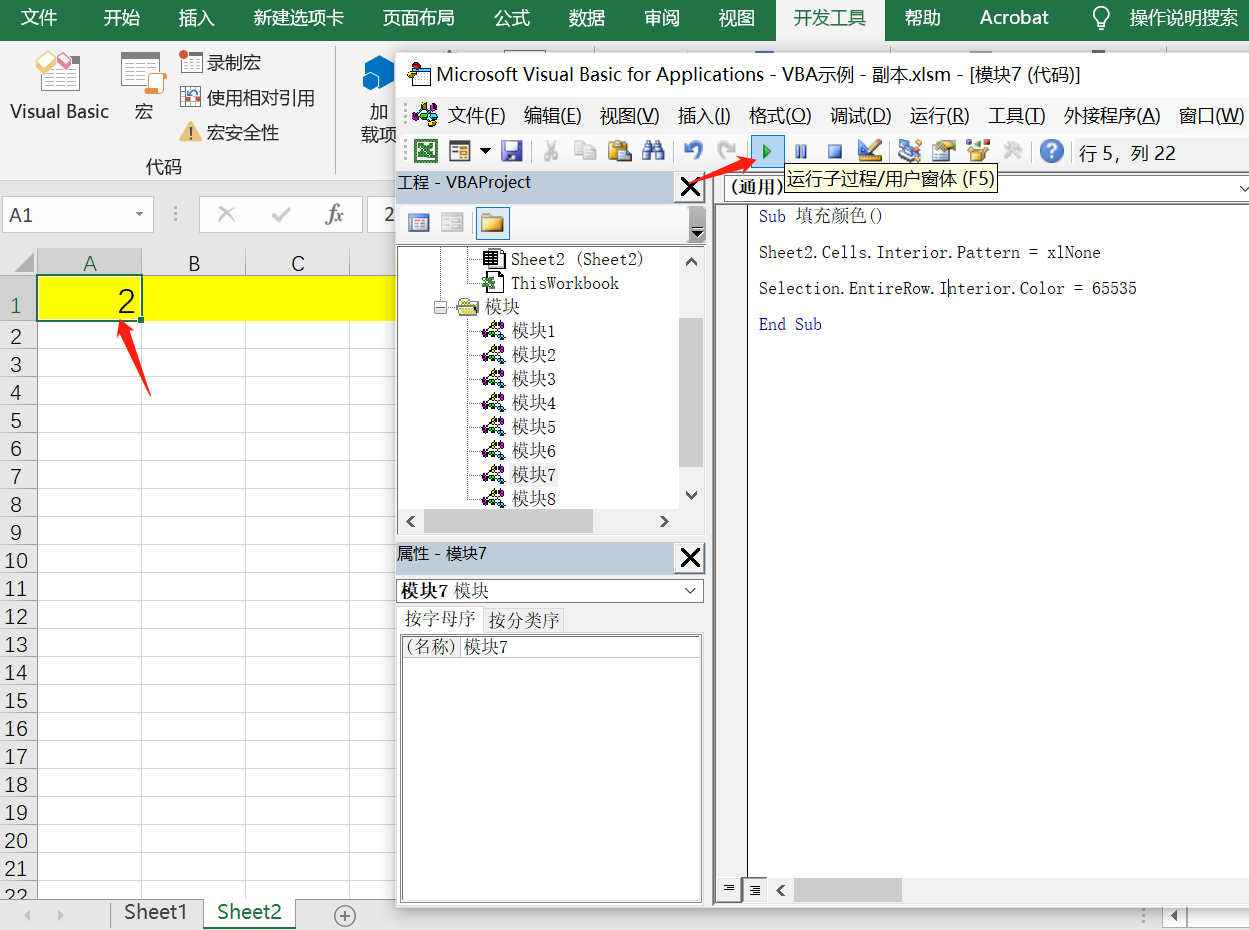Open the 调试 menu
The image size is (1249, 930).
click(x=858, y=116)
